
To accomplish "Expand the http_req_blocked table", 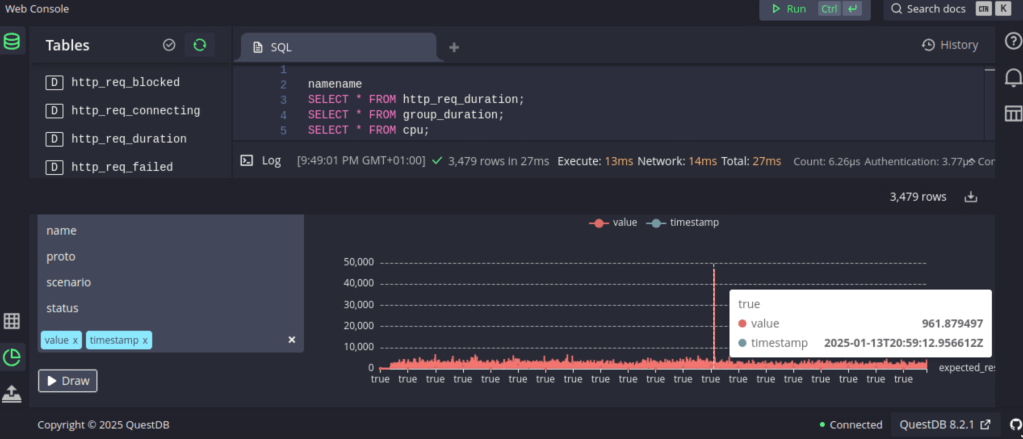I will pos(125,82).
